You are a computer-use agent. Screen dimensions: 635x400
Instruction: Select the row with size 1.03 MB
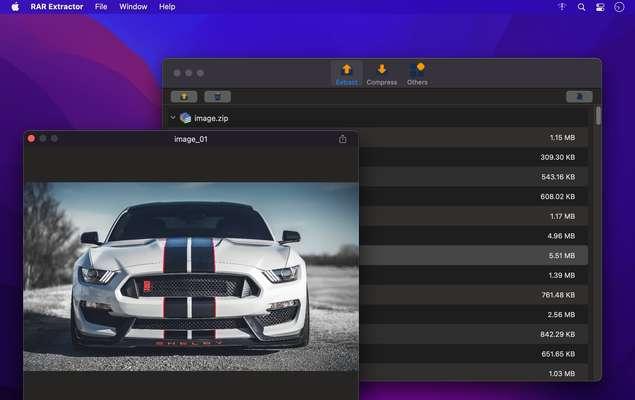pyautogui.click(x=473, y=372)
